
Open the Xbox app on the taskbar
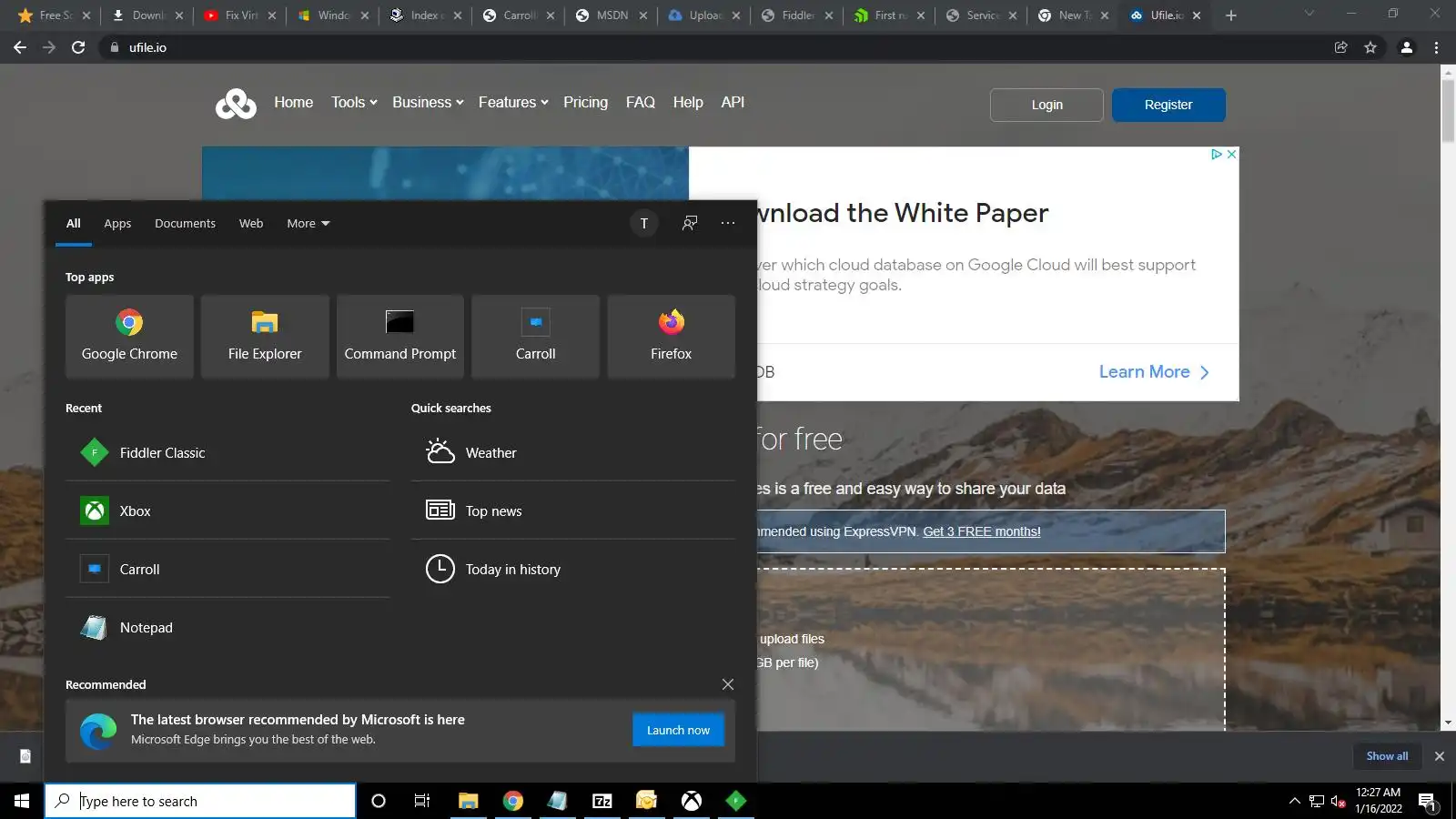coord(692,801)
